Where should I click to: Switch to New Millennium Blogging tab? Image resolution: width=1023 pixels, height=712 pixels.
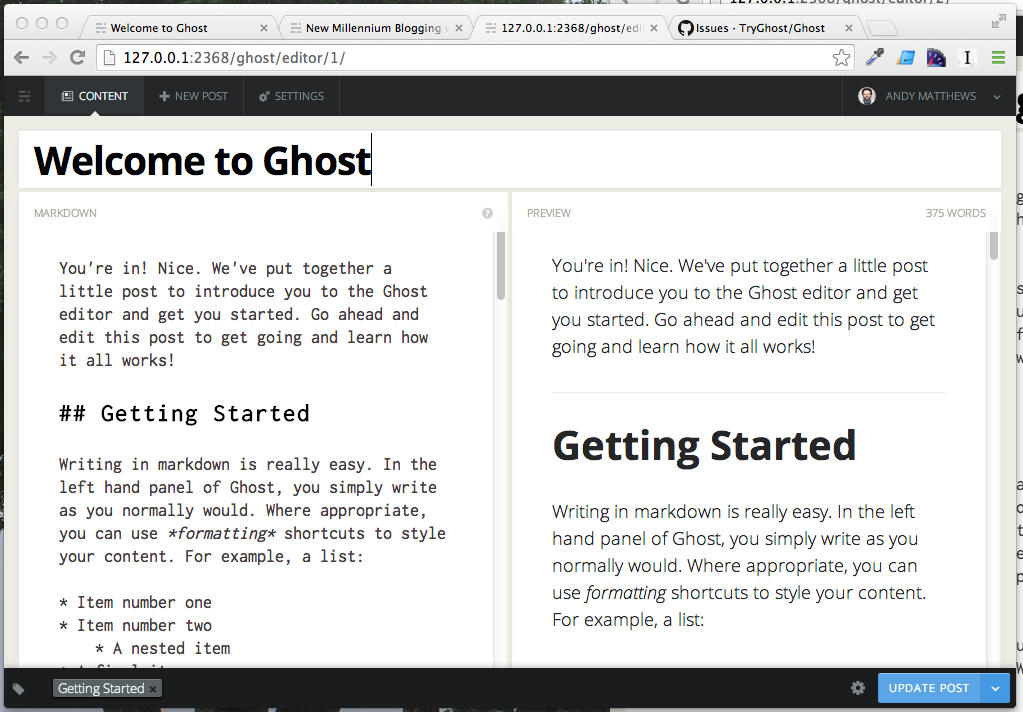point(374,28)
